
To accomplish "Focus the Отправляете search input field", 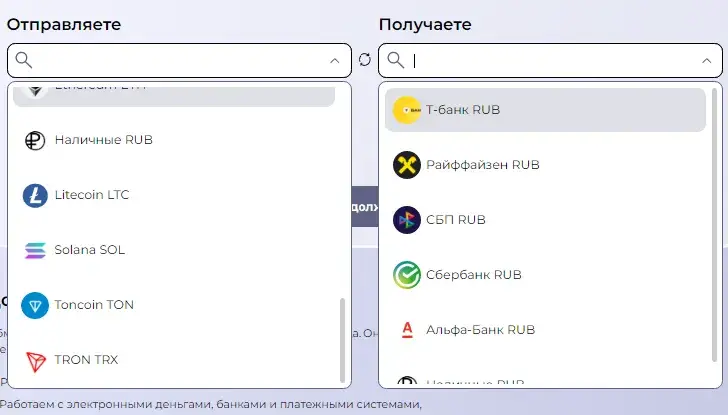I will 179,60.
